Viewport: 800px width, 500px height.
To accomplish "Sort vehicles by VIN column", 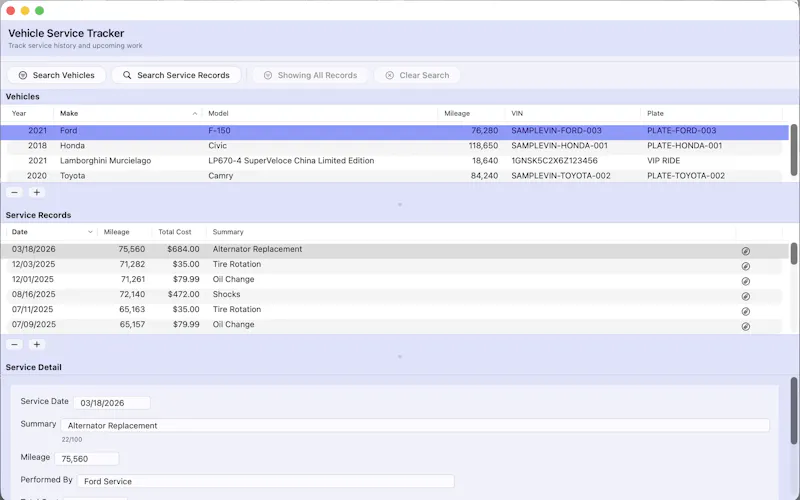I will (573, 113).
